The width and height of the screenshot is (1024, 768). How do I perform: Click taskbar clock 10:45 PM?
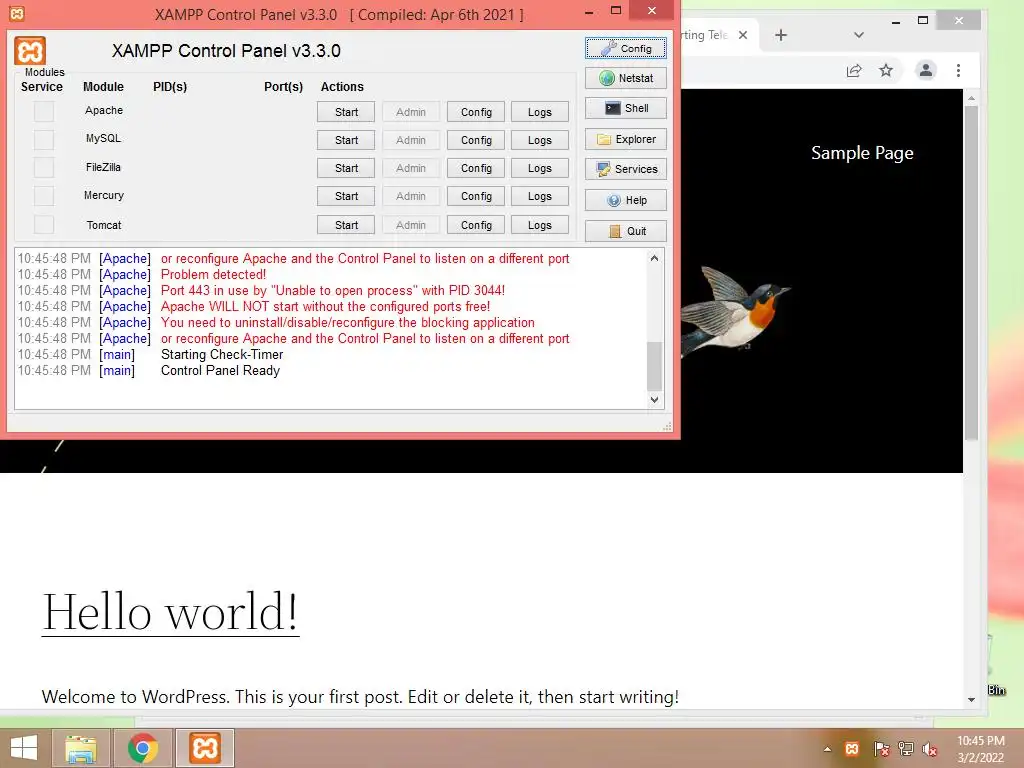(980, 741)
